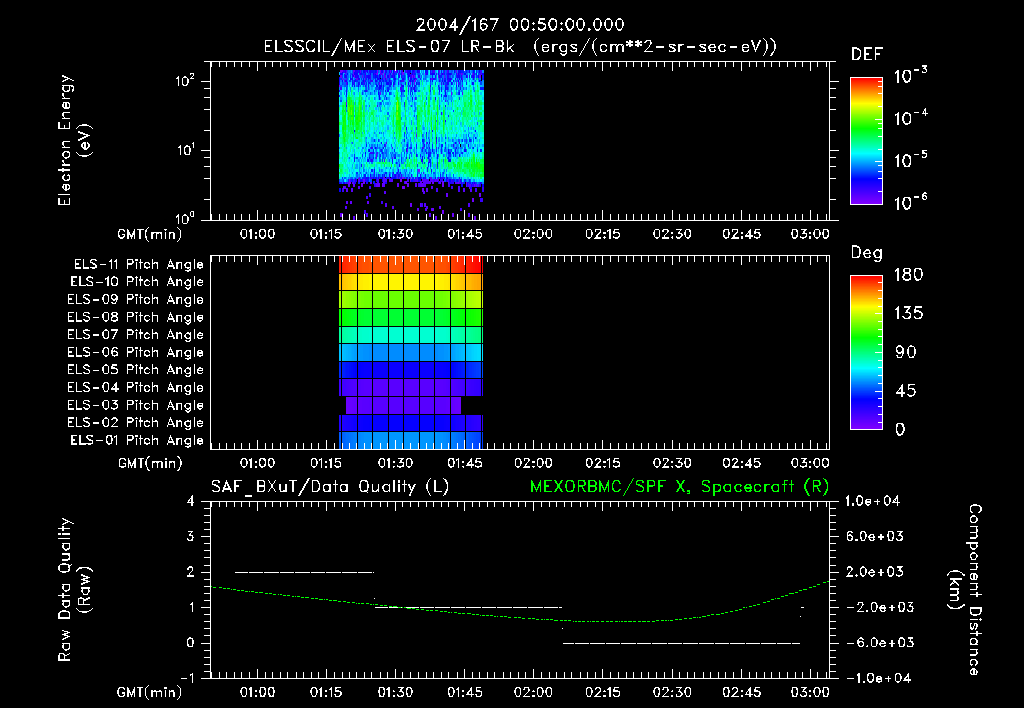Click the 2.0e+03 distance tick label
The width and height of the screenshot is (1024, 708).
874,571
